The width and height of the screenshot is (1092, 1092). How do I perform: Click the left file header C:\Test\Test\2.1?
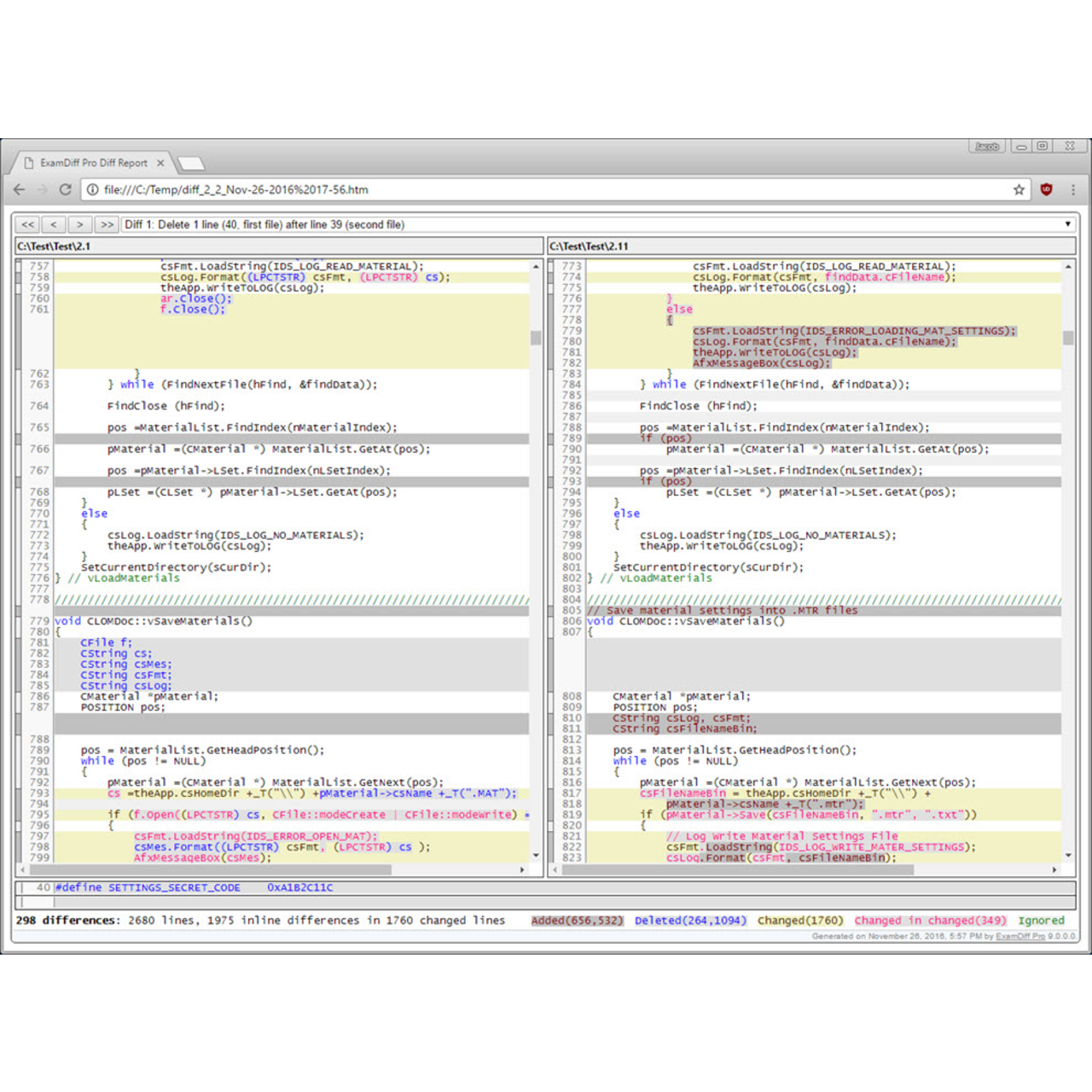pyautogui.click(x=279, y=247)
